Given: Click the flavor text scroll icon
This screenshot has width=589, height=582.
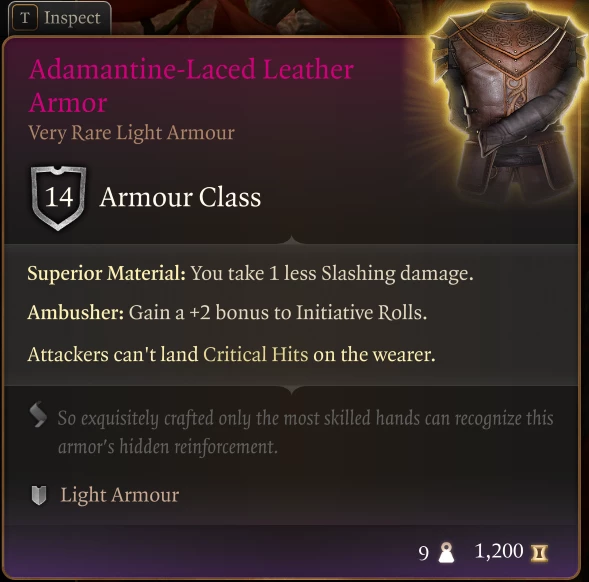Looking at the screenshot, I should (x=38, y=414).
